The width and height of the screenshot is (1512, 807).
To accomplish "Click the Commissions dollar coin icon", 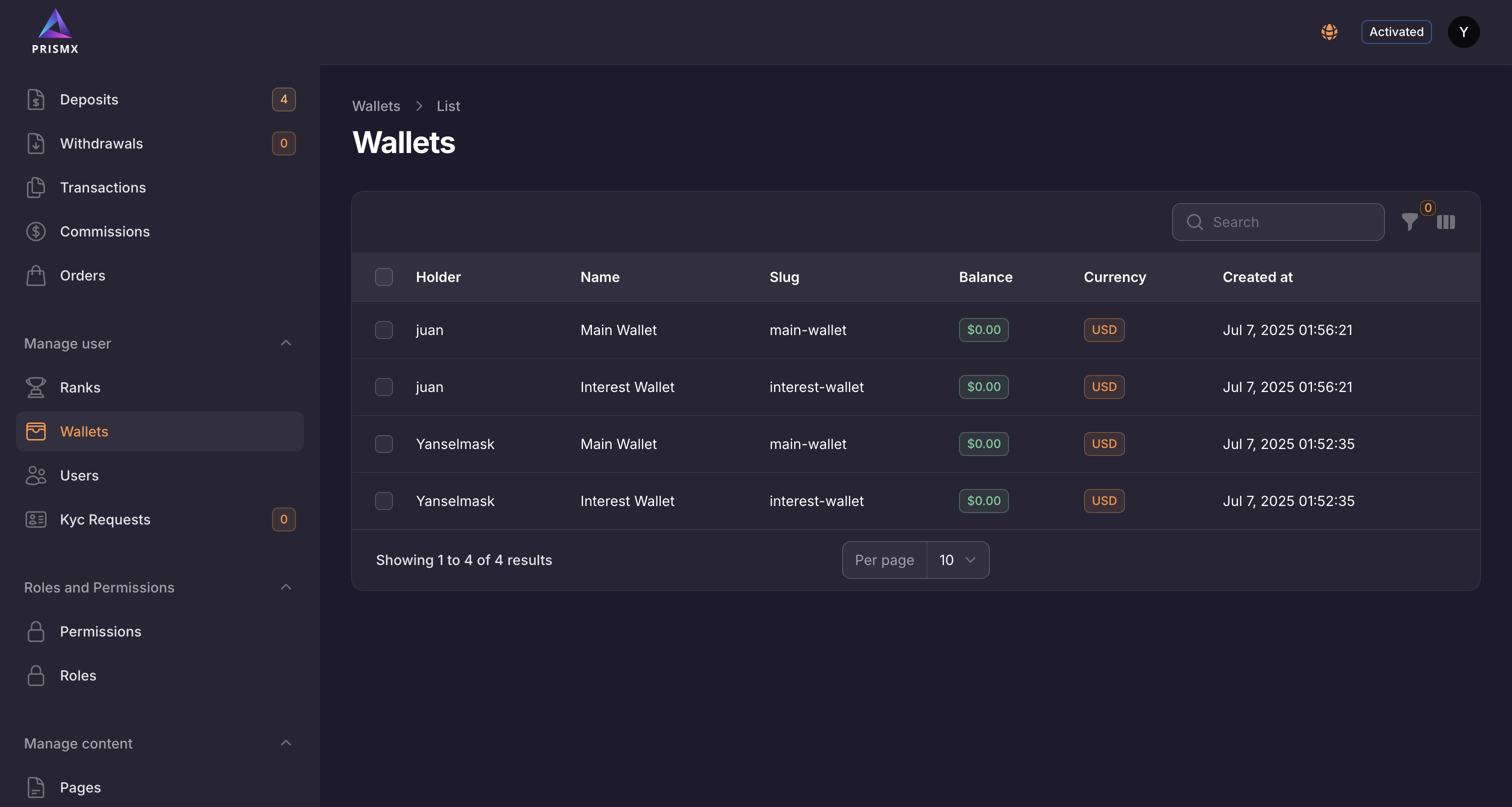I will pos(36,232).
